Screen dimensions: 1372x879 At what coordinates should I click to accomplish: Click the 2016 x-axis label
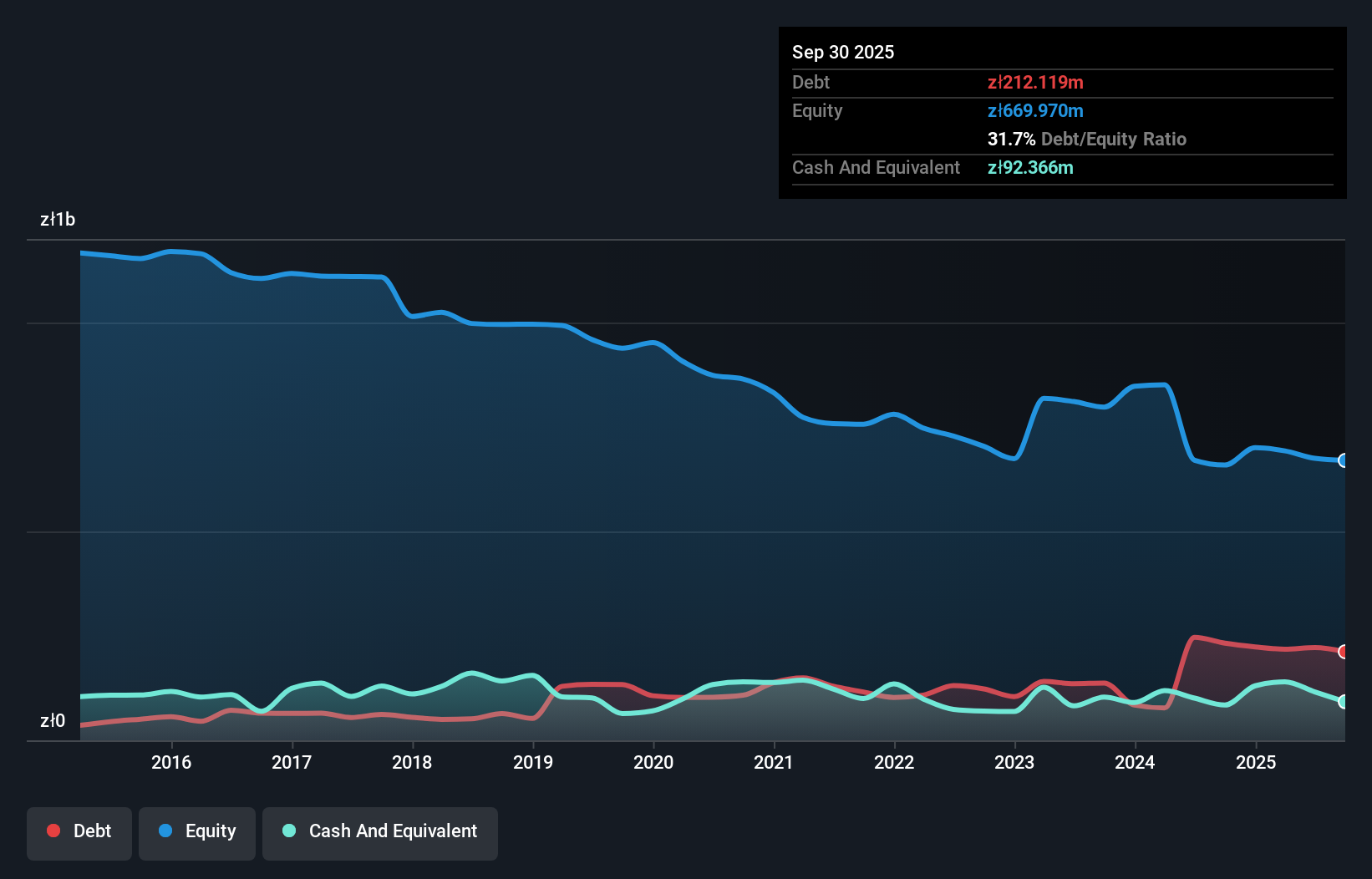tap(171, 762)
